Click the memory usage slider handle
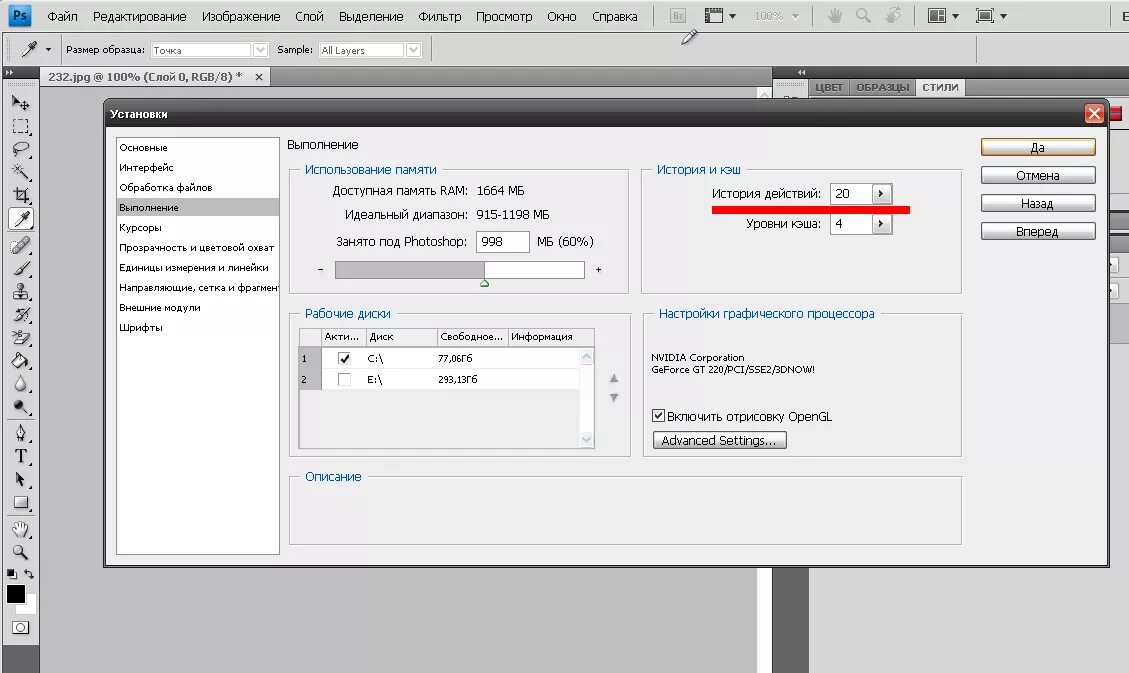The image size is (1129, 673). pos(485,283)
